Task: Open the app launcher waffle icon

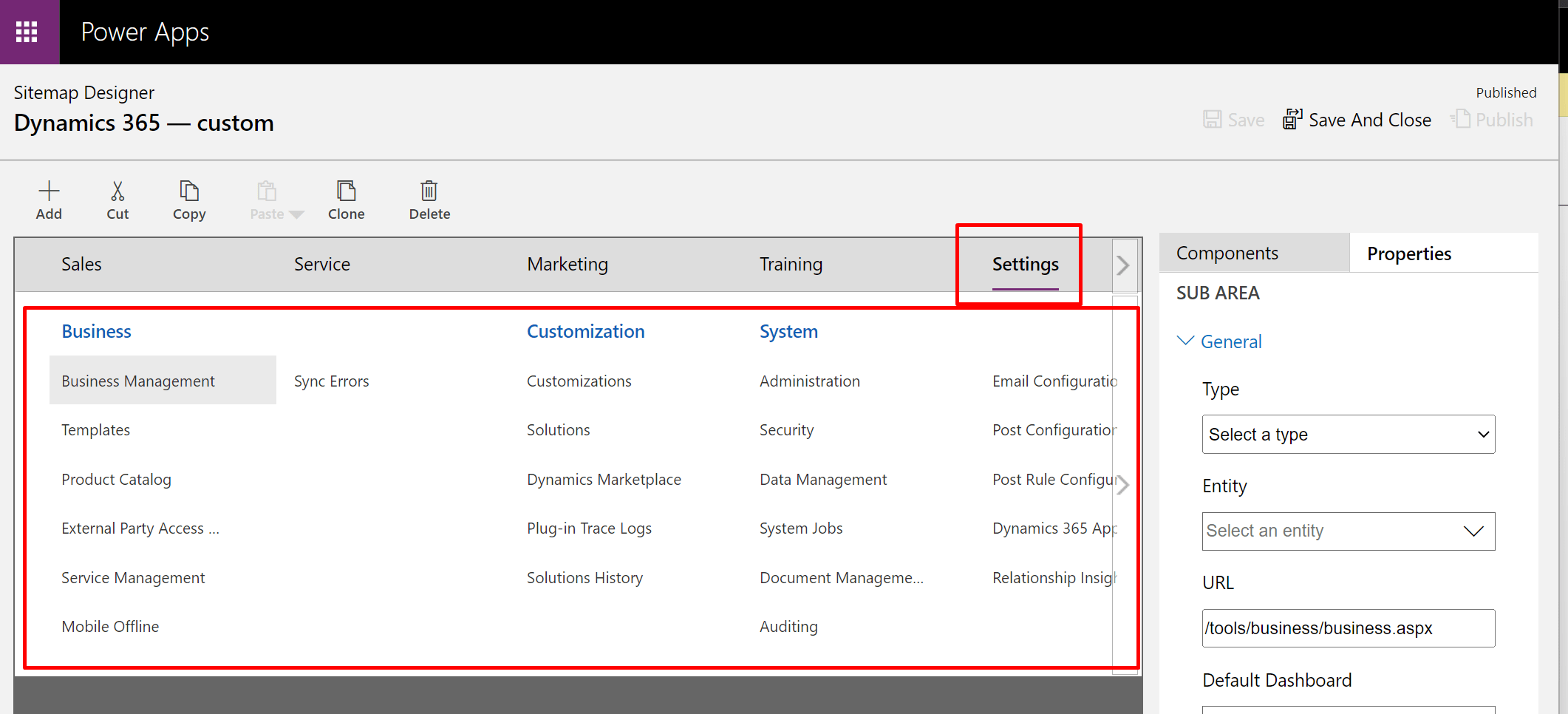Action: click(27, 32)
